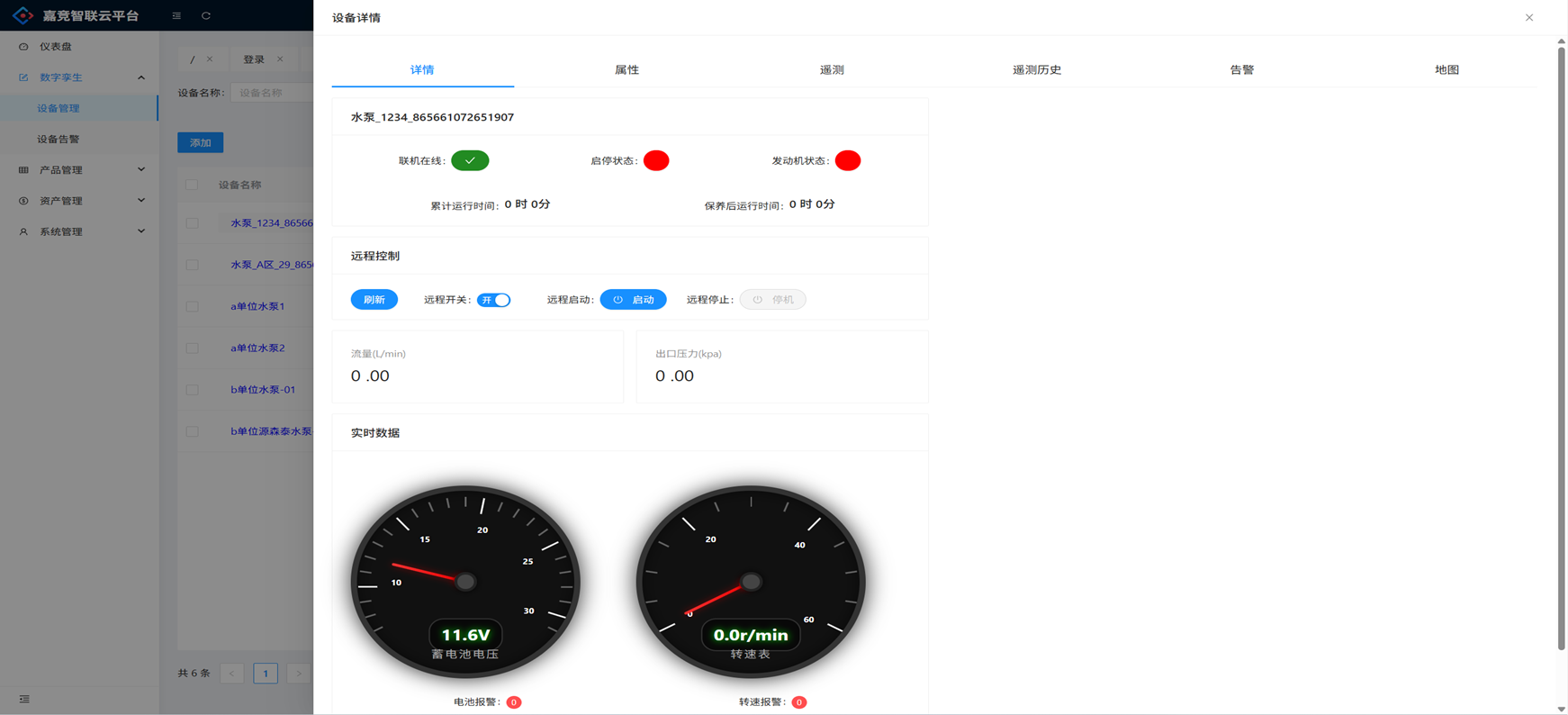Click the blue 刷新 button
1568x715 pixels.
[x=374, y=300]
